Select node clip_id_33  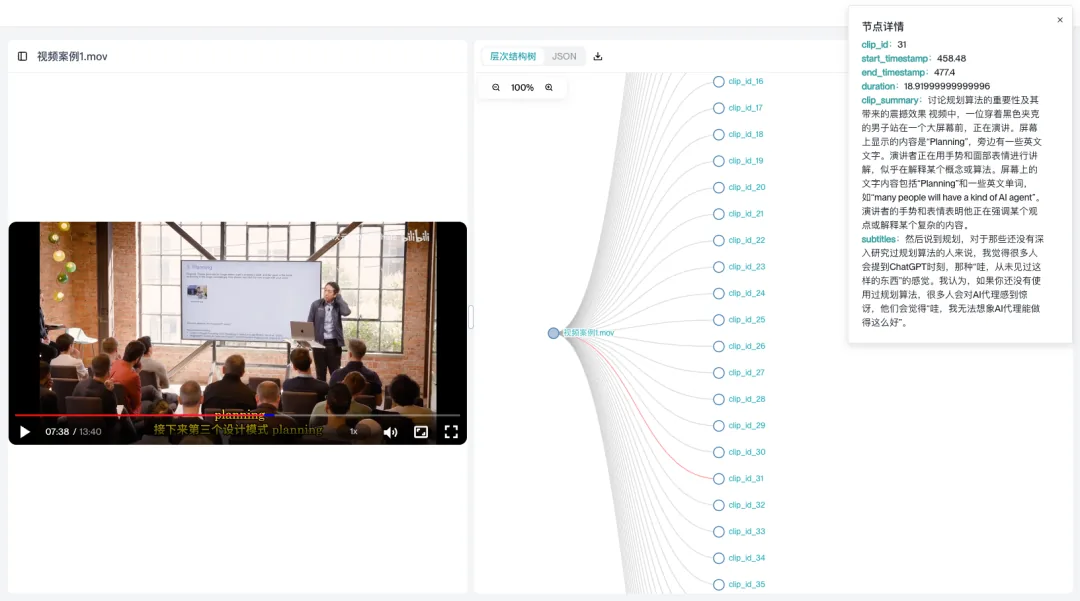point(718,532)
